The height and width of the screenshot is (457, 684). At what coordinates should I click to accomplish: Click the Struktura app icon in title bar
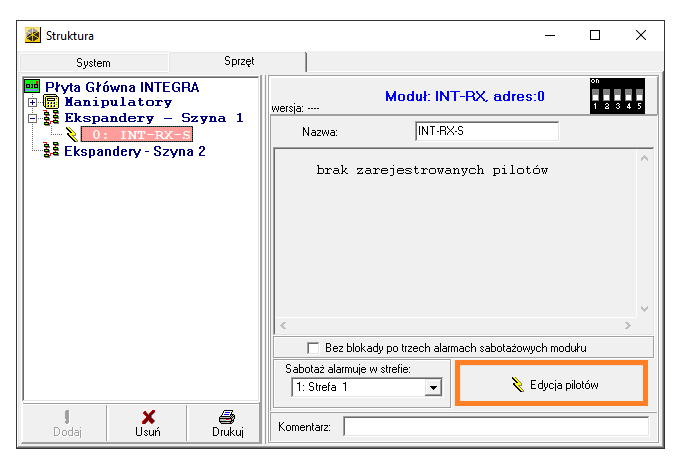(33, 35)
